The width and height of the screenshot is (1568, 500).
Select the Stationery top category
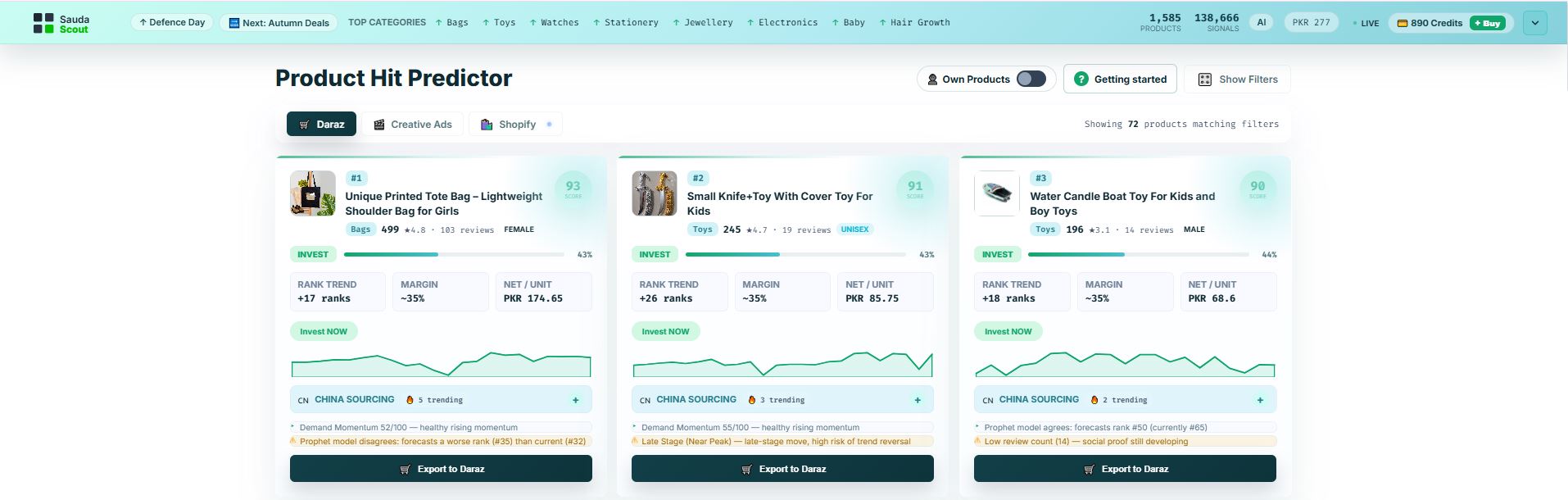tap(626, 22)
